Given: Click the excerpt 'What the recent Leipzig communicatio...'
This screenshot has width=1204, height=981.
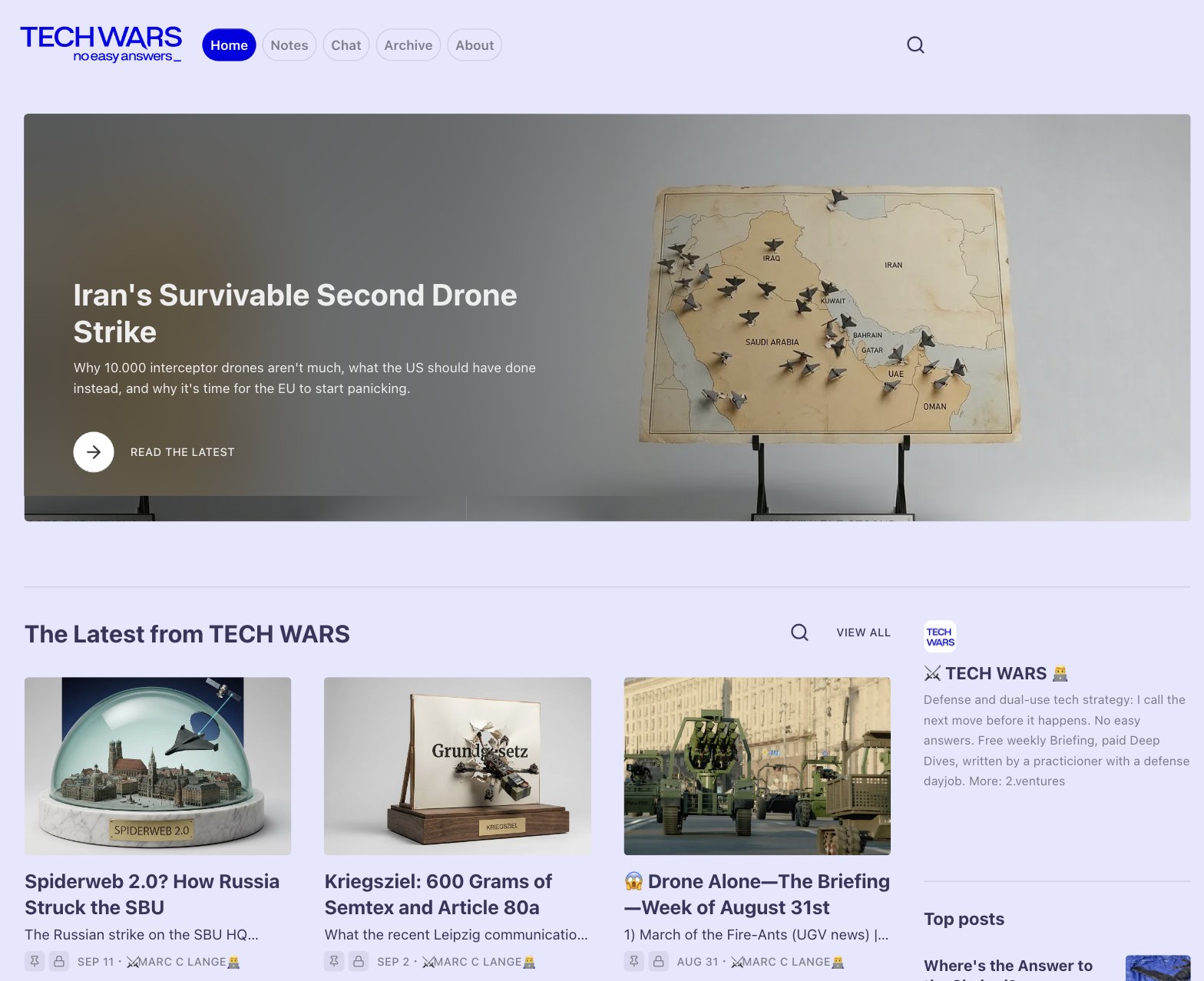Looking at the screenshot, I should coord(456,934).
